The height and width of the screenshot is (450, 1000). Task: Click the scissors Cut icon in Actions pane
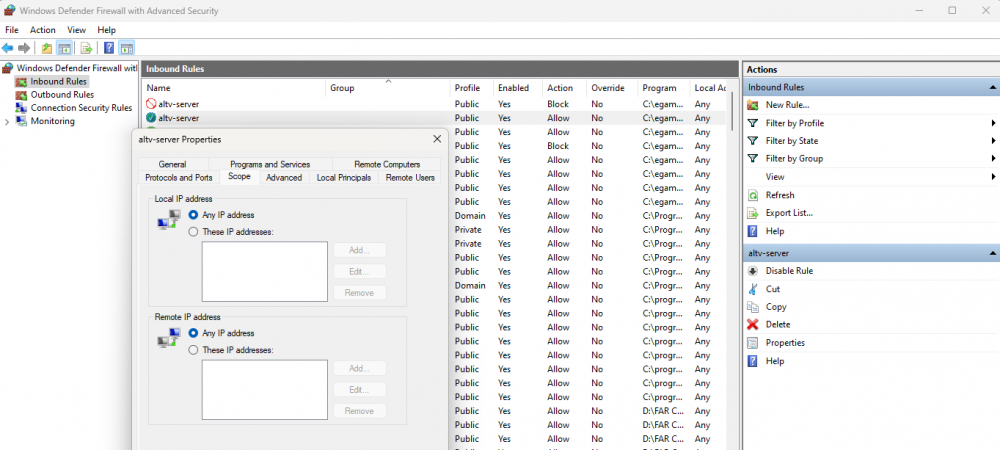coord(753,289)
